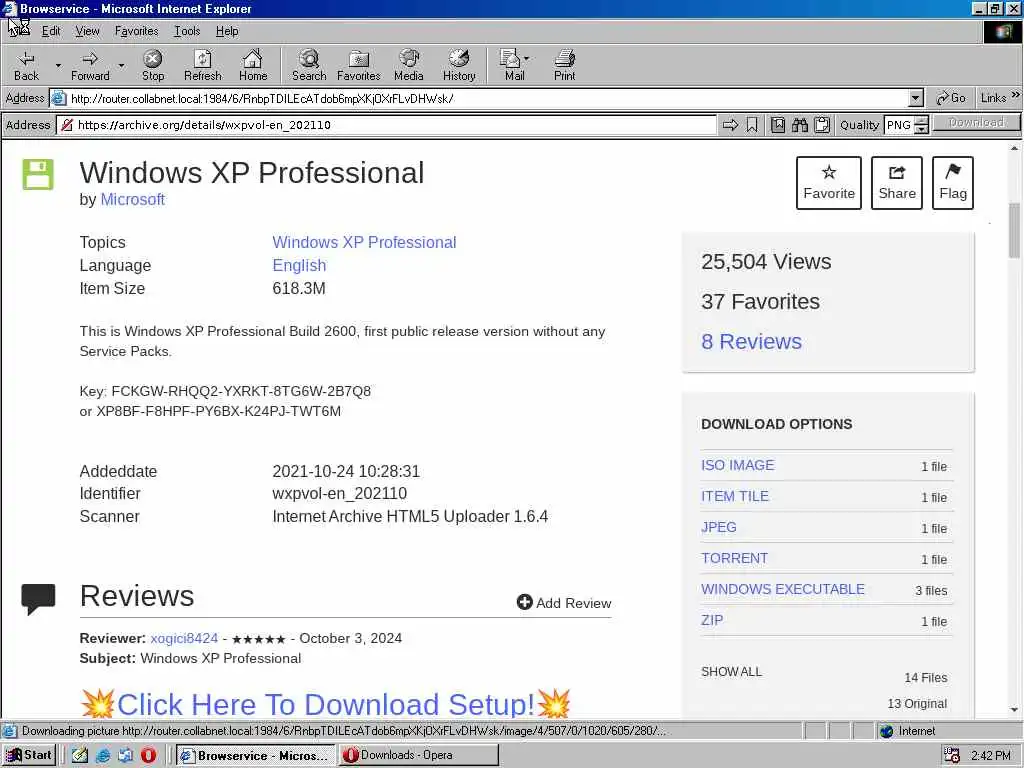Open the Forward button history dropdown arrow
The height and width of the screenshot is (768, 1024).
pyautogui.click(x=121, y=65)
